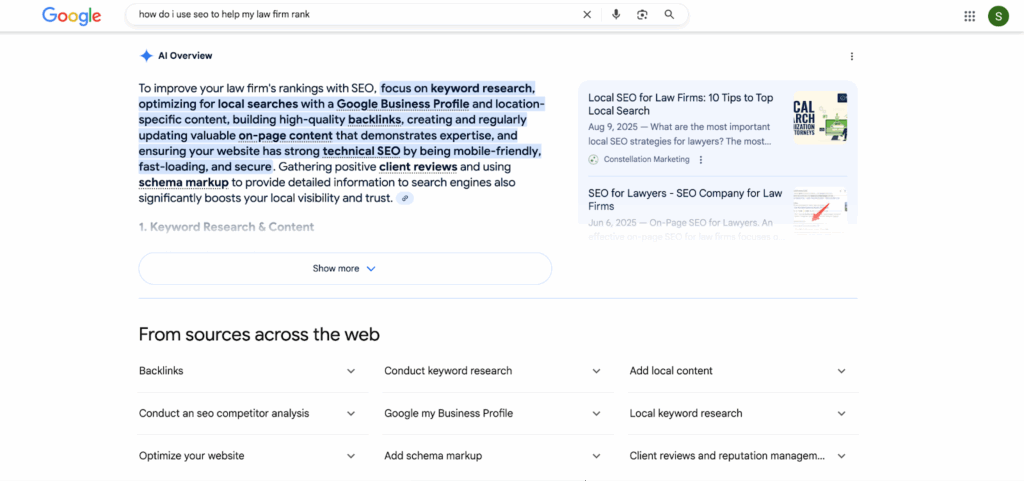Click the Constellation Marketing favicon
The image size is (1024, 481).
pyautogui.click(x=594, y=159)
